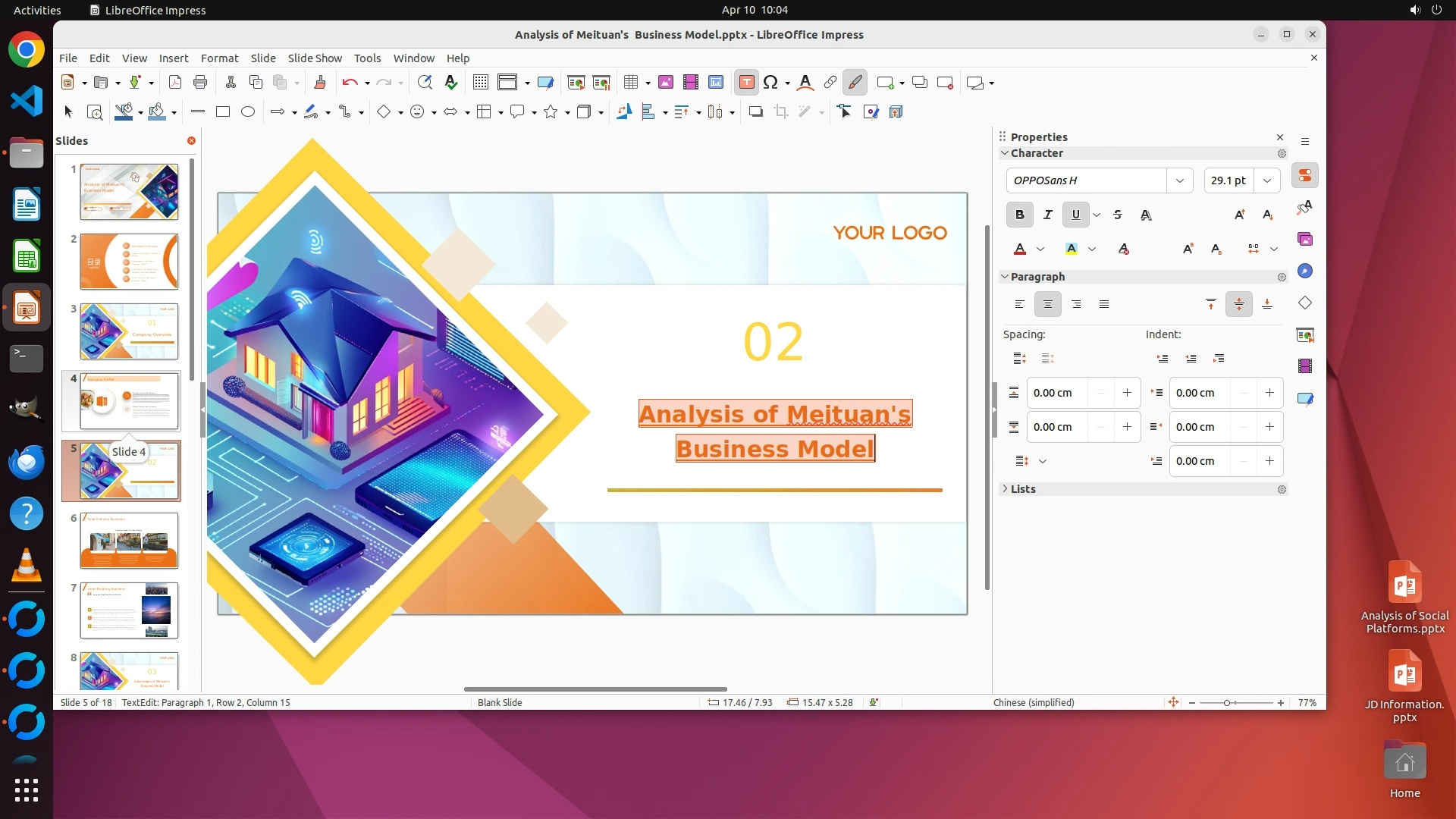Image resolution: width=1456 pixels, height=819 pixels.
Task: Open the font size dropdown
Action: pos(1267,180)
